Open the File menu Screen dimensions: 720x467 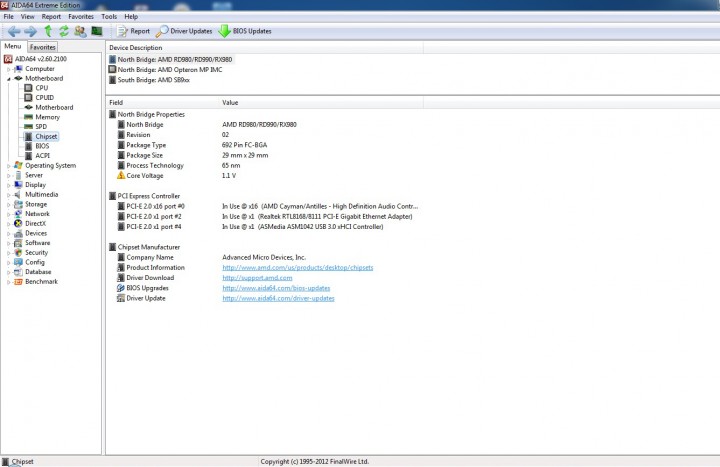click(8, 17)
